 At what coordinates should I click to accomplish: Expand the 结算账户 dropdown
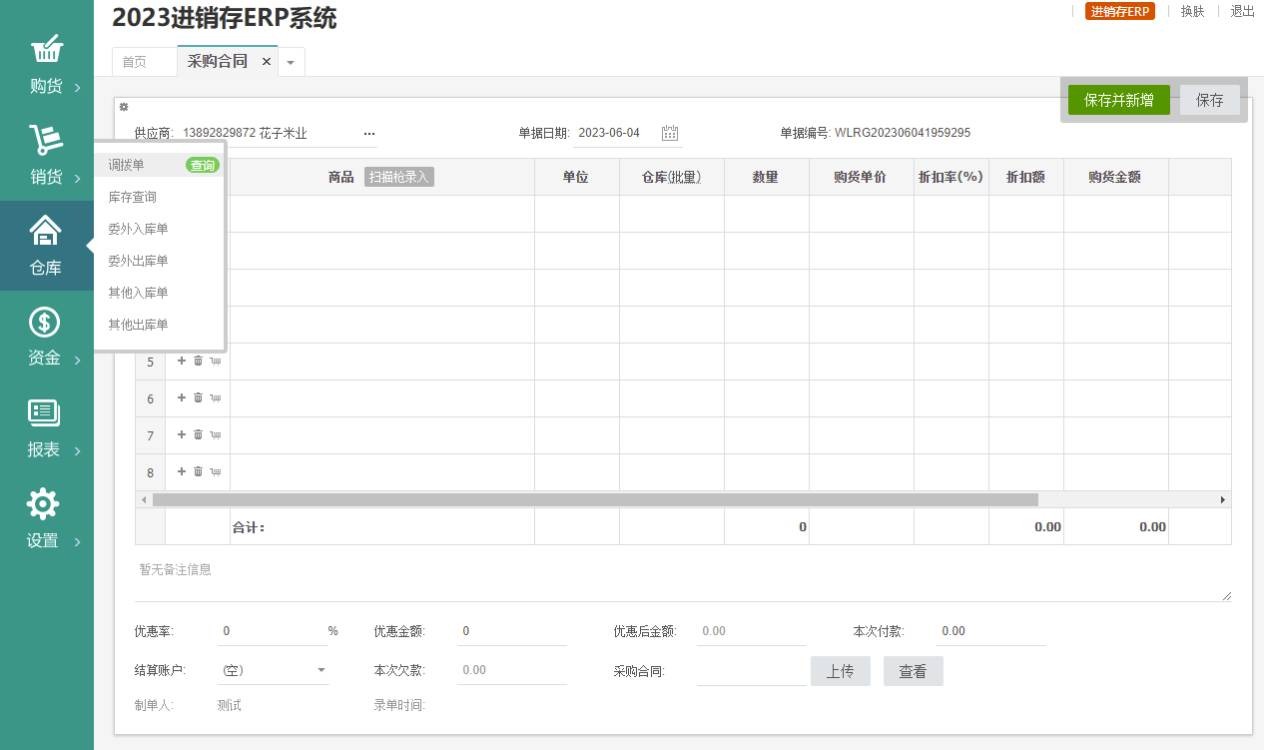[322, 670]
